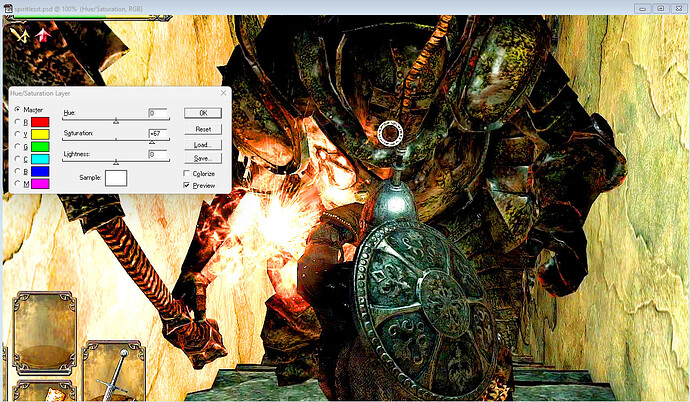Confirm with the OK button
The width and height of the screenshot is (690, 402).
coord(203,113)
